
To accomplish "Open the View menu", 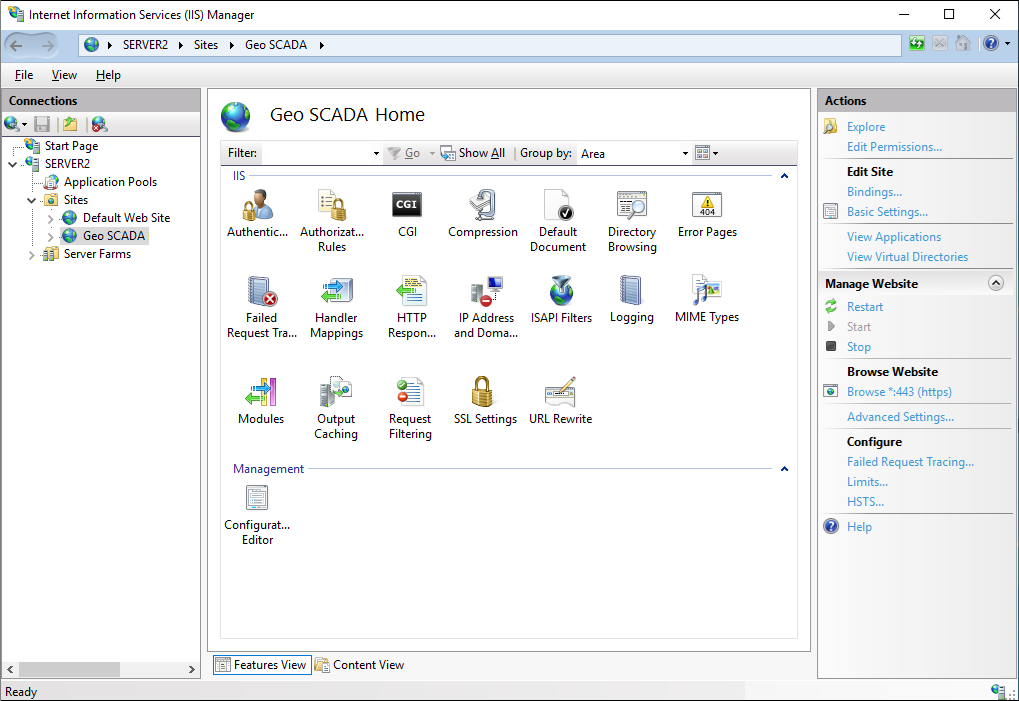I will pos(64,75).
